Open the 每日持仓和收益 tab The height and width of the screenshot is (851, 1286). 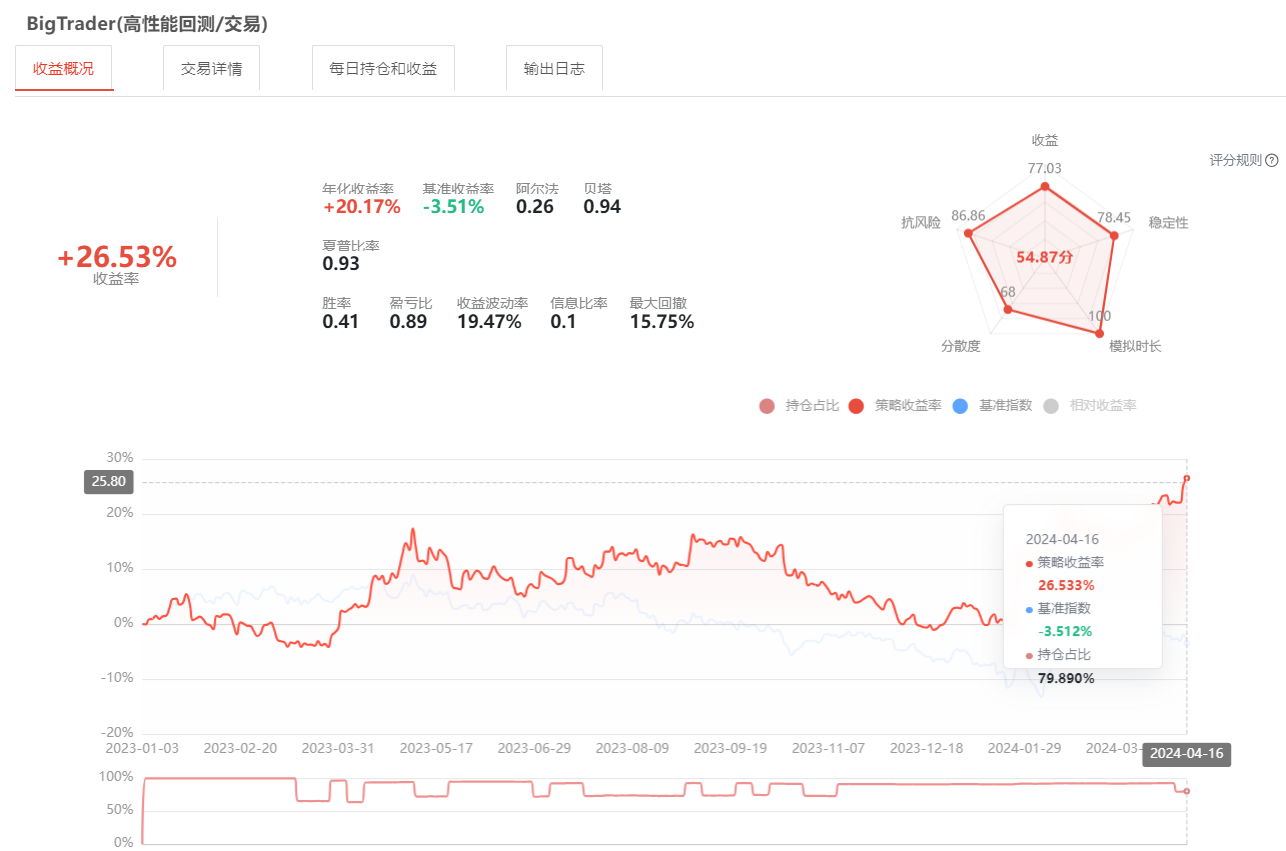tap(383, 68)
